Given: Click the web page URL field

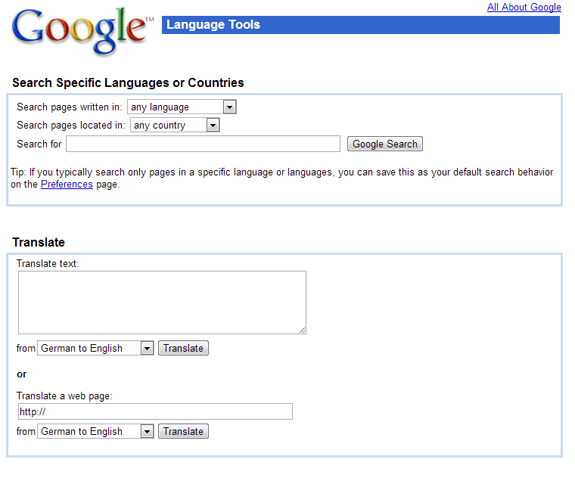Looking at the screenshot, I should [x=155, y=412].
